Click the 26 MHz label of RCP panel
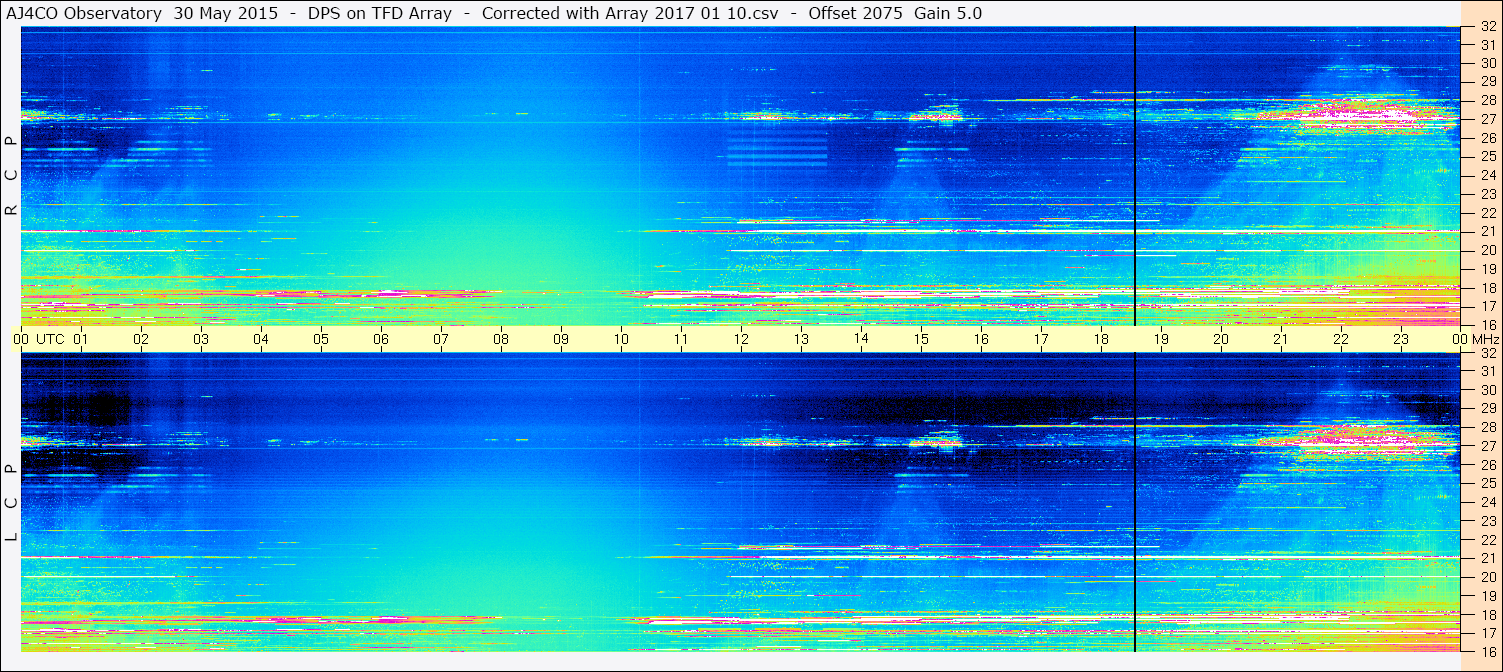1503x672 pixels. coord(1487,137)
